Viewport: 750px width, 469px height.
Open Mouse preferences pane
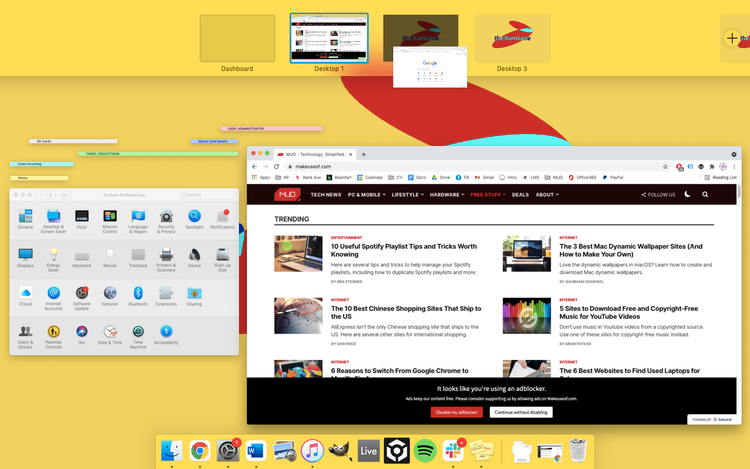click(110, 258)
